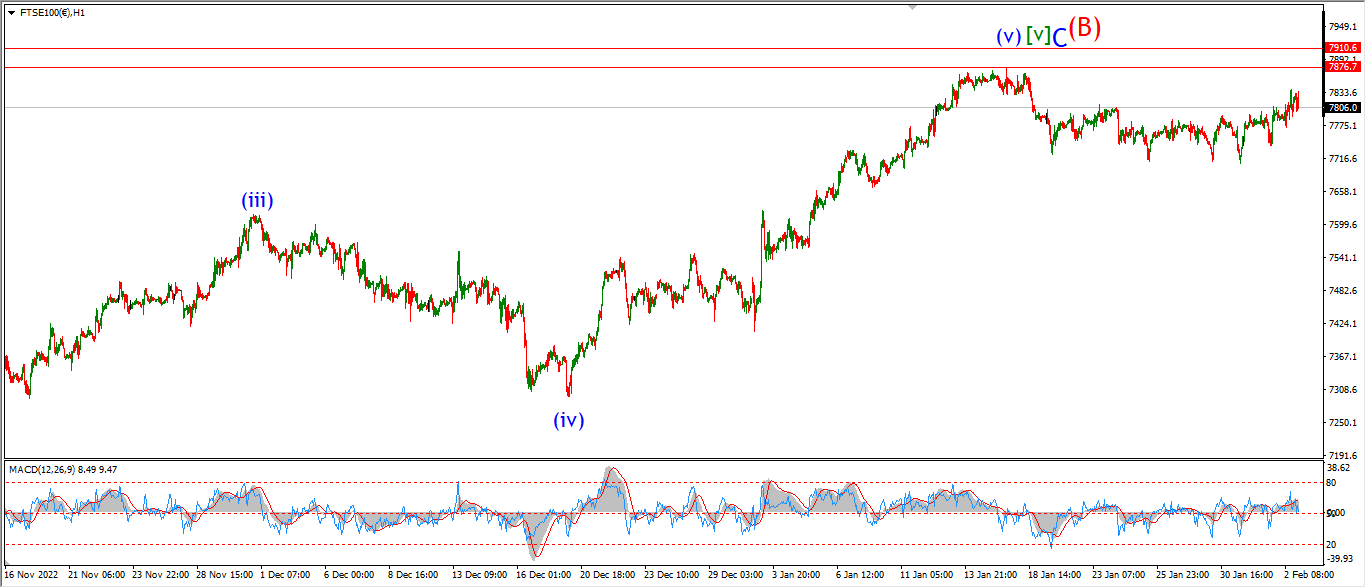Select the chart shift triangle marker at top
The height and width of the screenshot is (588, 1366).
click(912, 7)
